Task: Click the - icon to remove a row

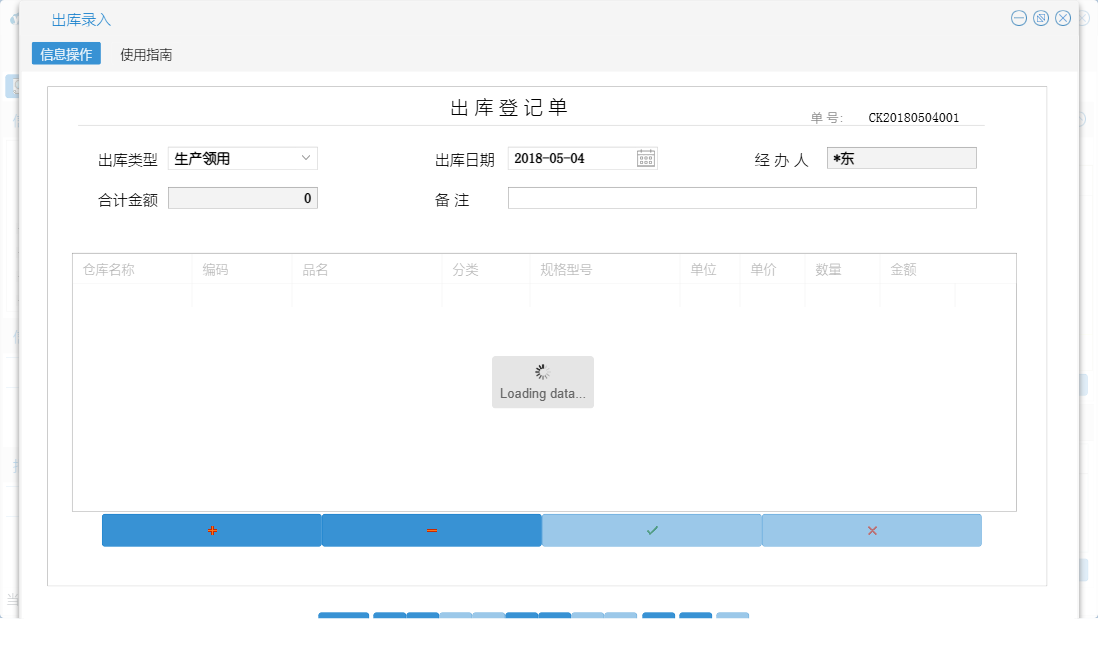Action: (x=431, y=530)
